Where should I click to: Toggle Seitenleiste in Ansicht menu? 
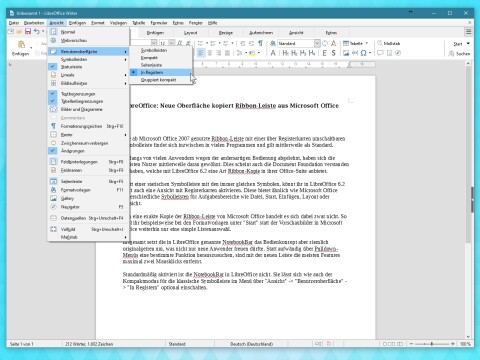[88, 182]
